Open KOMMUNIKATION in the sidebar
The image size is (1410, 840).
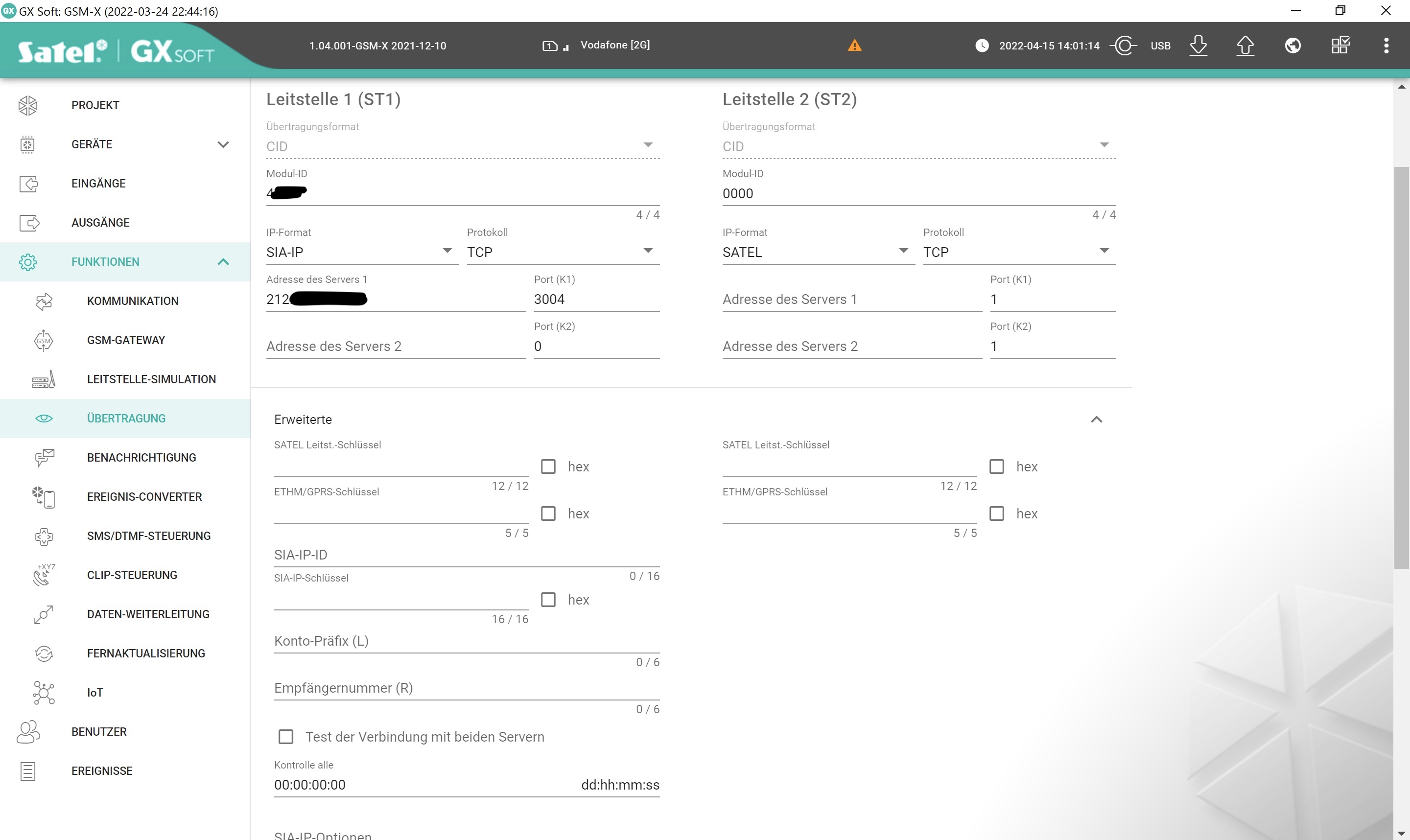[x=133, y=301]
